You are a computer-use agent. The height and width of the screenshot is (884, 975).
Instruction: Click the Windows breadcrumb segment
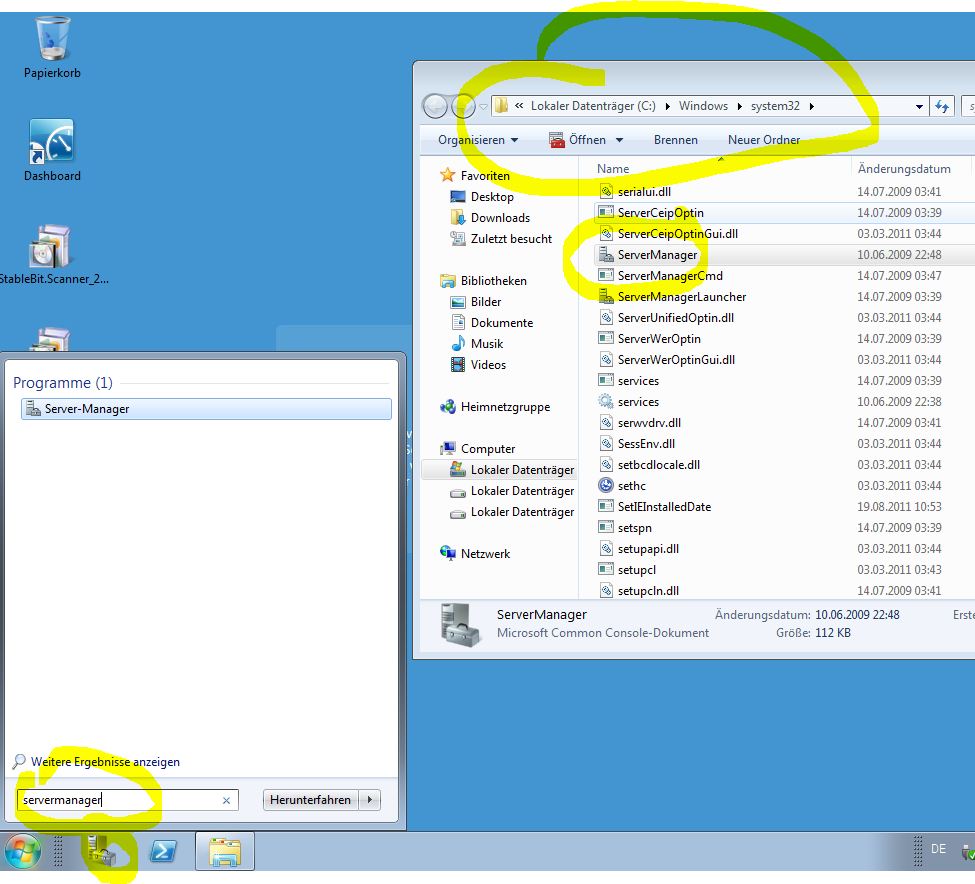[703, 106]
